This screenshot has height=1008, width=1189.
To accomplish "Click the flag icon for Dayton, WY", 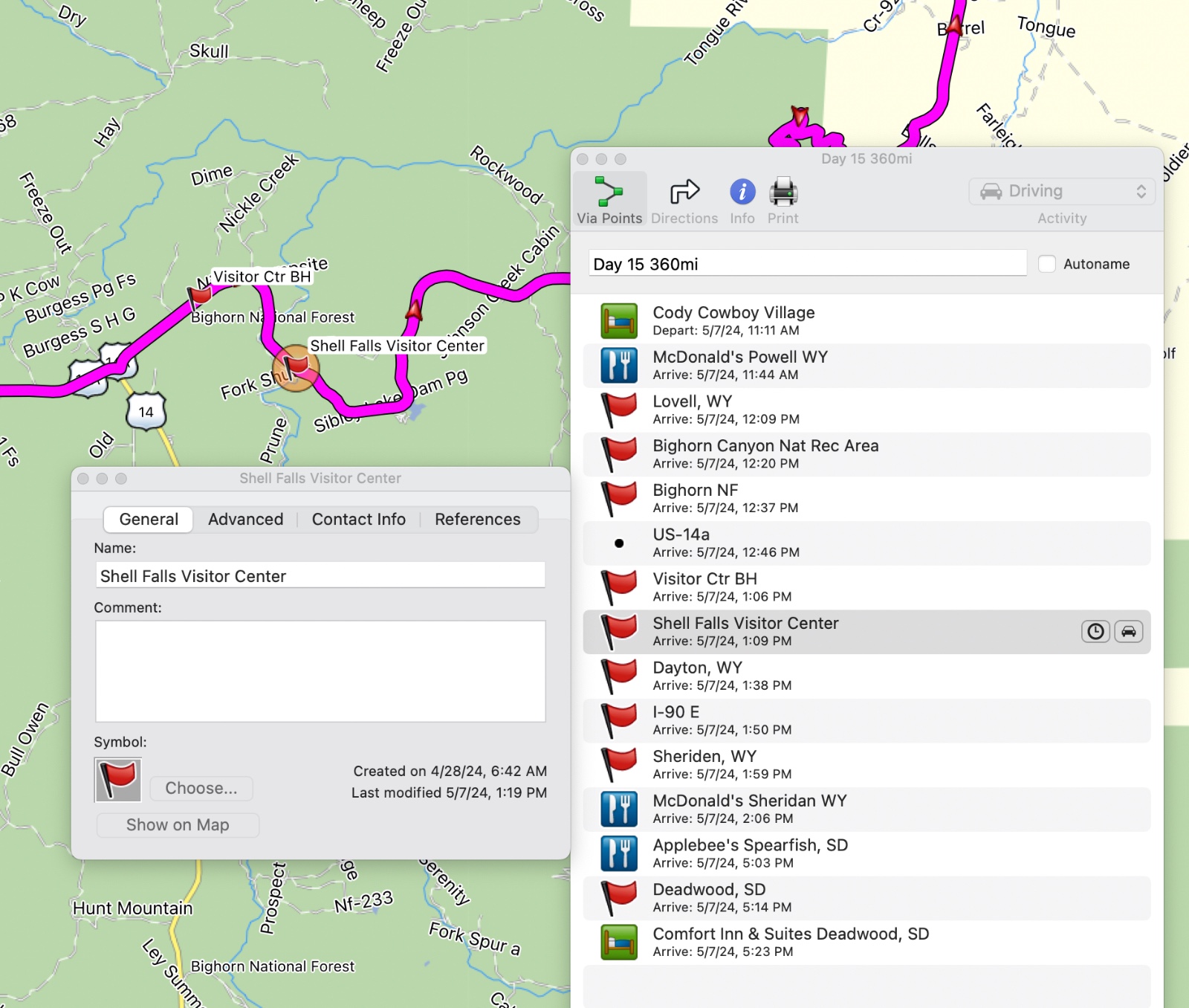I will point(619,676).
